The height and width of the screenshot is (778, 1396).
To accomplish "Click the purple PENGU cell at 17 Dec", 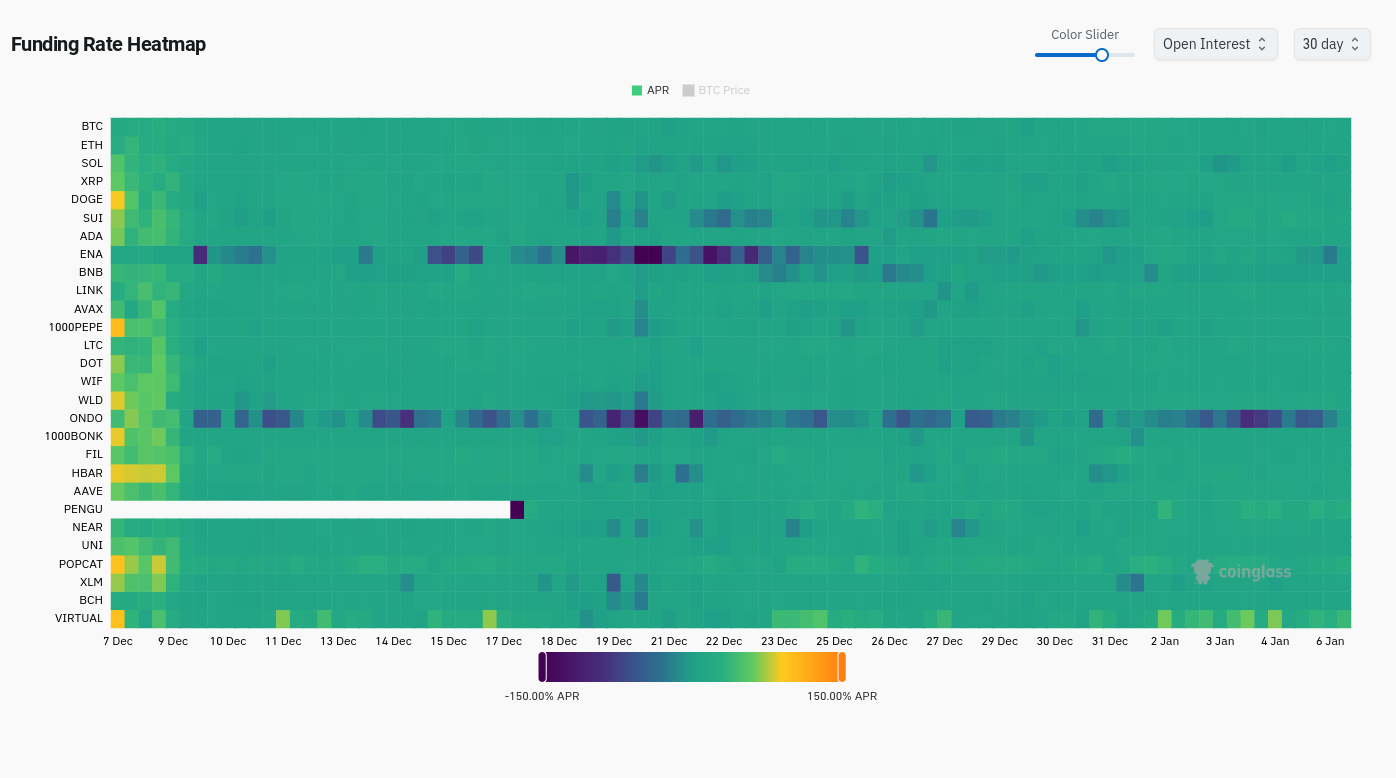I will pos(517,510).
